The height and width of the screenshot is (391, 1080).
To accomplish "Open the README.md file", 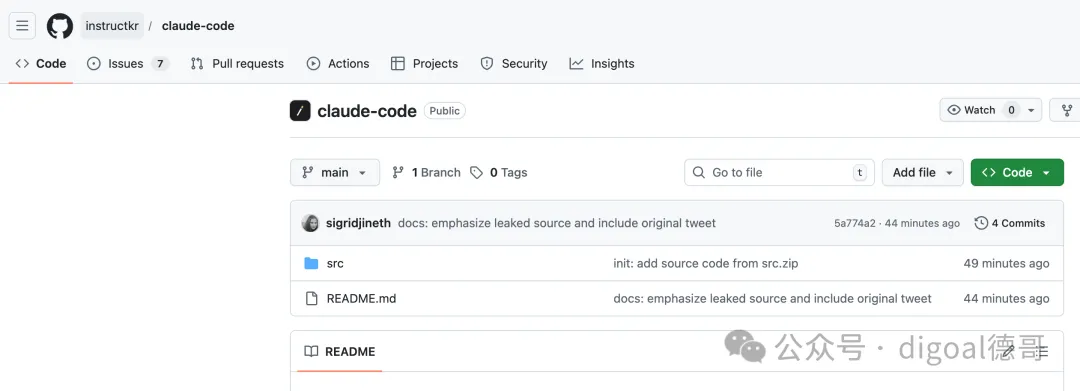I will [362, 299].
